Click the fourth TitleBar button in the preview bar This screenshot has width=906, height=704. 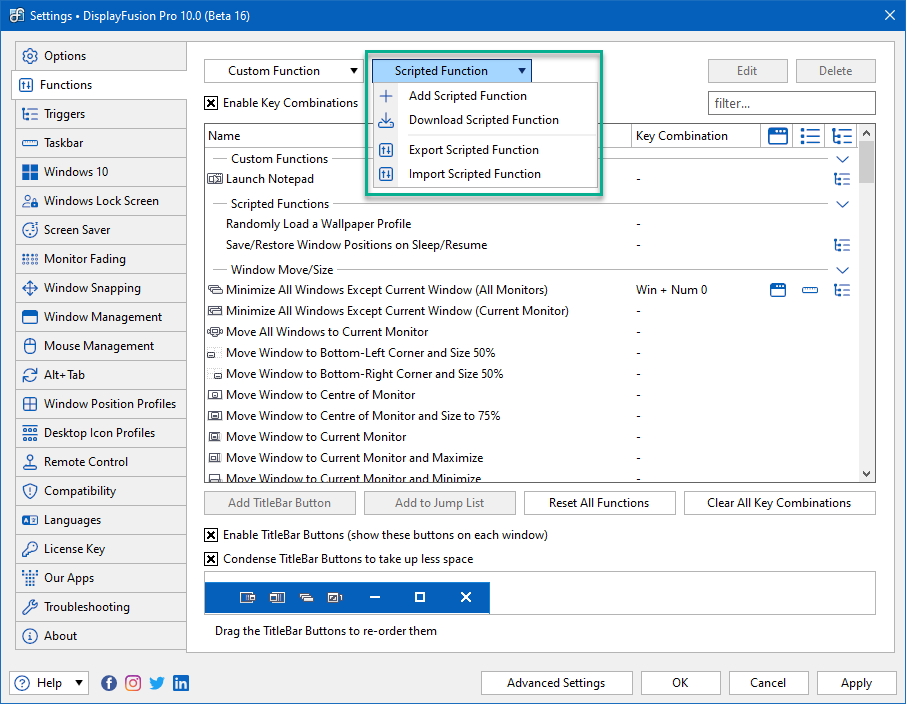pyautogui.click(x=335, y=597)
